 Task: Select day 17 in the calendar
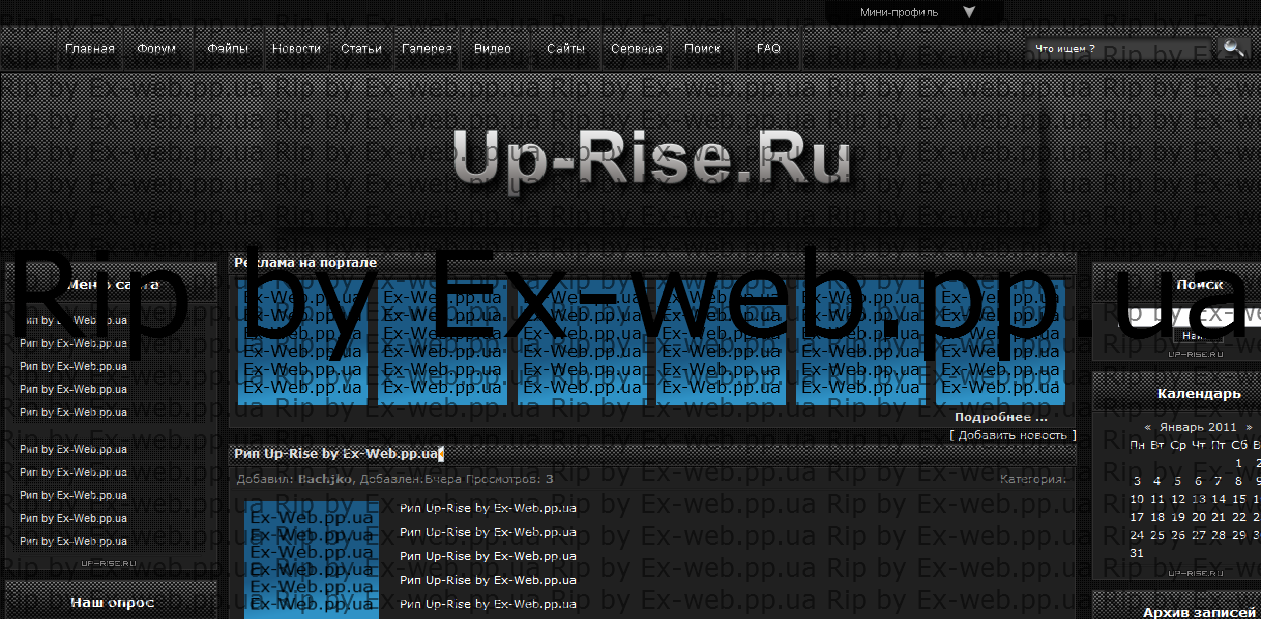(1137, 517)
